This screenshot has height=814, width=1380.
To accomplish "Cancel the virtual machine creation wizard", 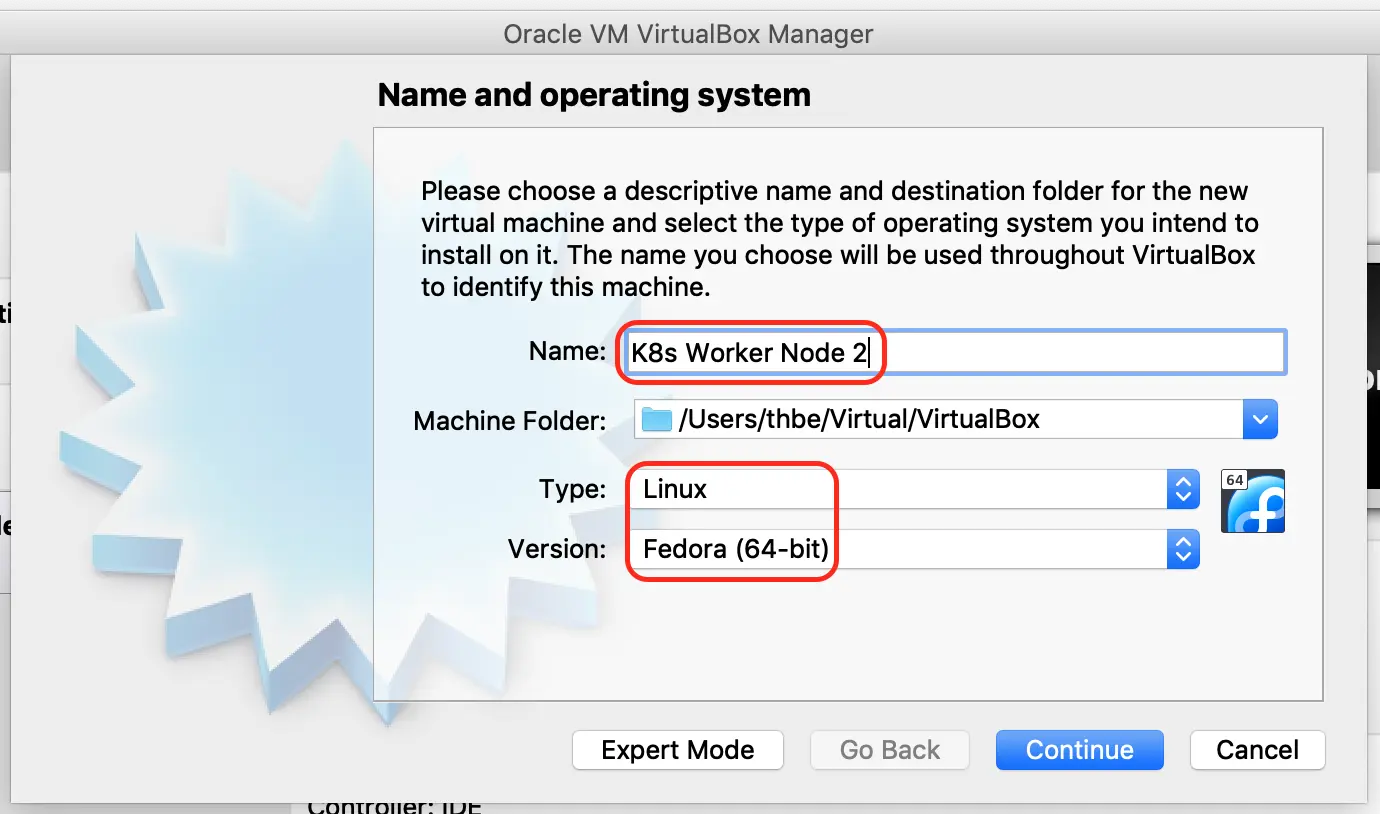I will [x=1257, y=750].
